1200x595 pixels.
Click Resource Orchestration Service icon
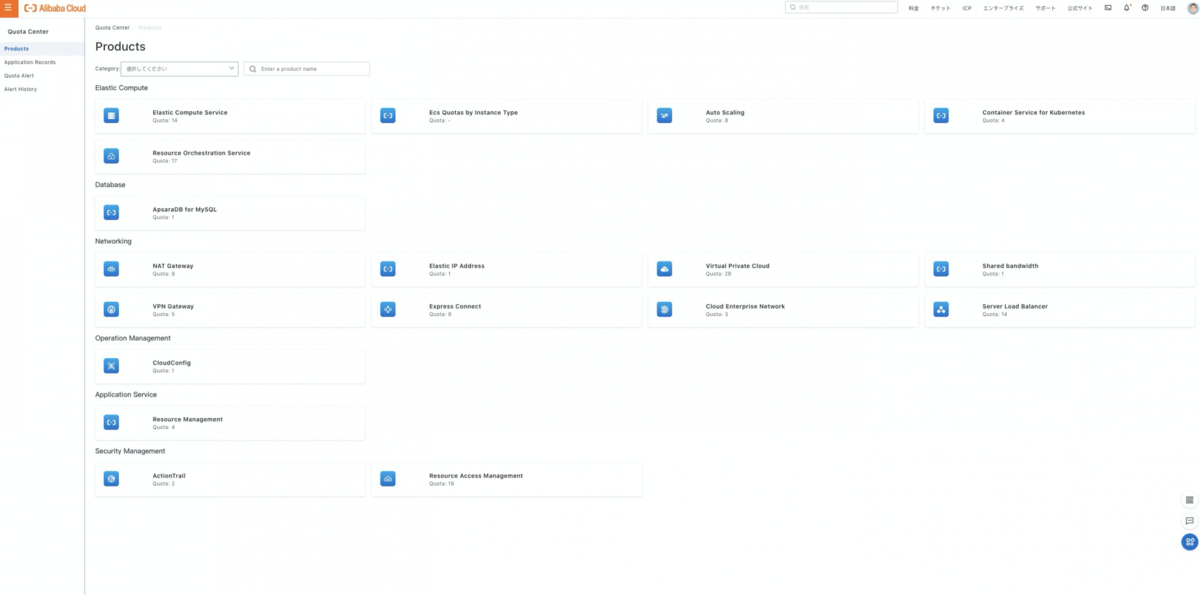pyautogui.click(x=112, y=156)
